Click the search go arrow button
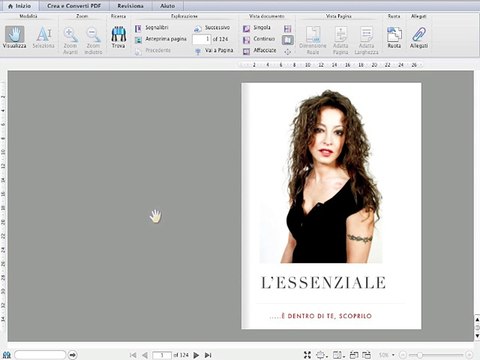 click(x=73, y=355)
